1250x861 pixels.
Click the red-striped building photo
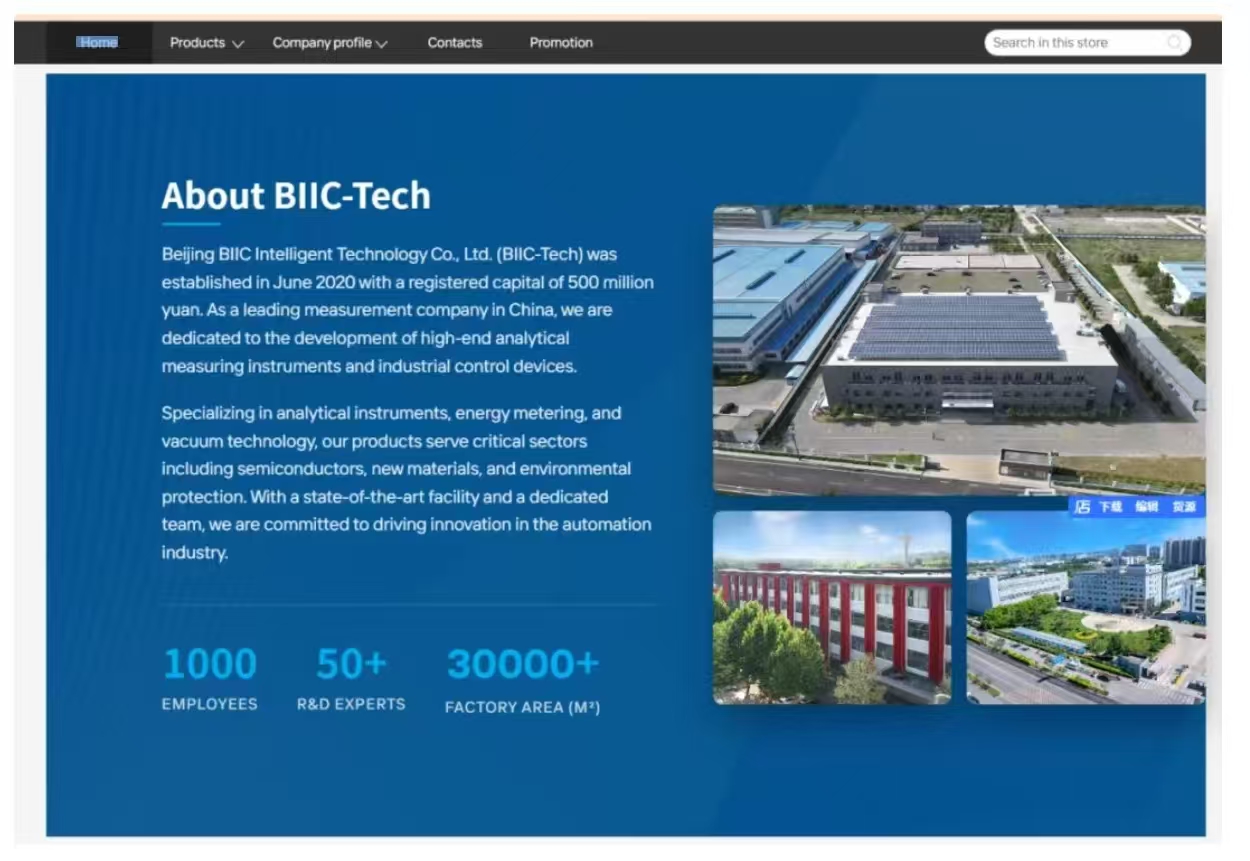[x=831, y=608]
